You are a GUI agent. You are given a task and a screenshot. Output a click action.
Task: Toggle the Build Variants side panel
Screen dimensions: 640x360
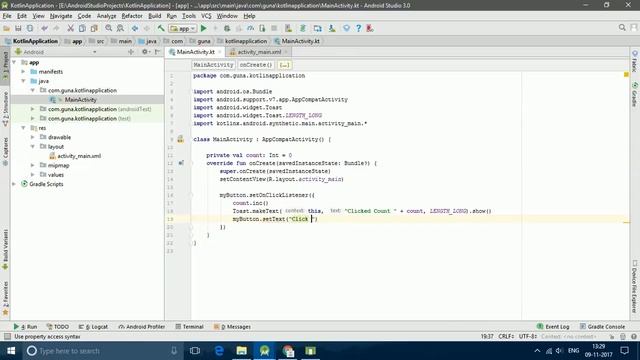pos(5,249)
